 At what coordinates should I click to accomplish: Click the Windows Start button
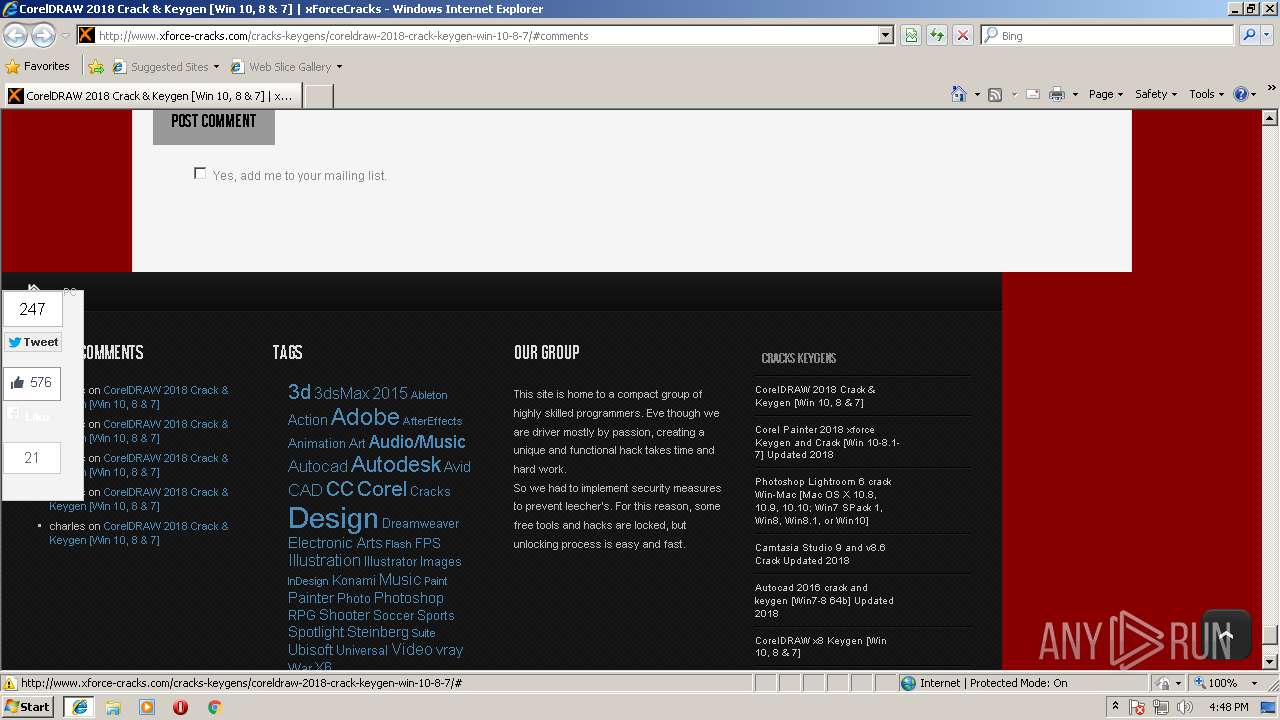click(28, 707)
